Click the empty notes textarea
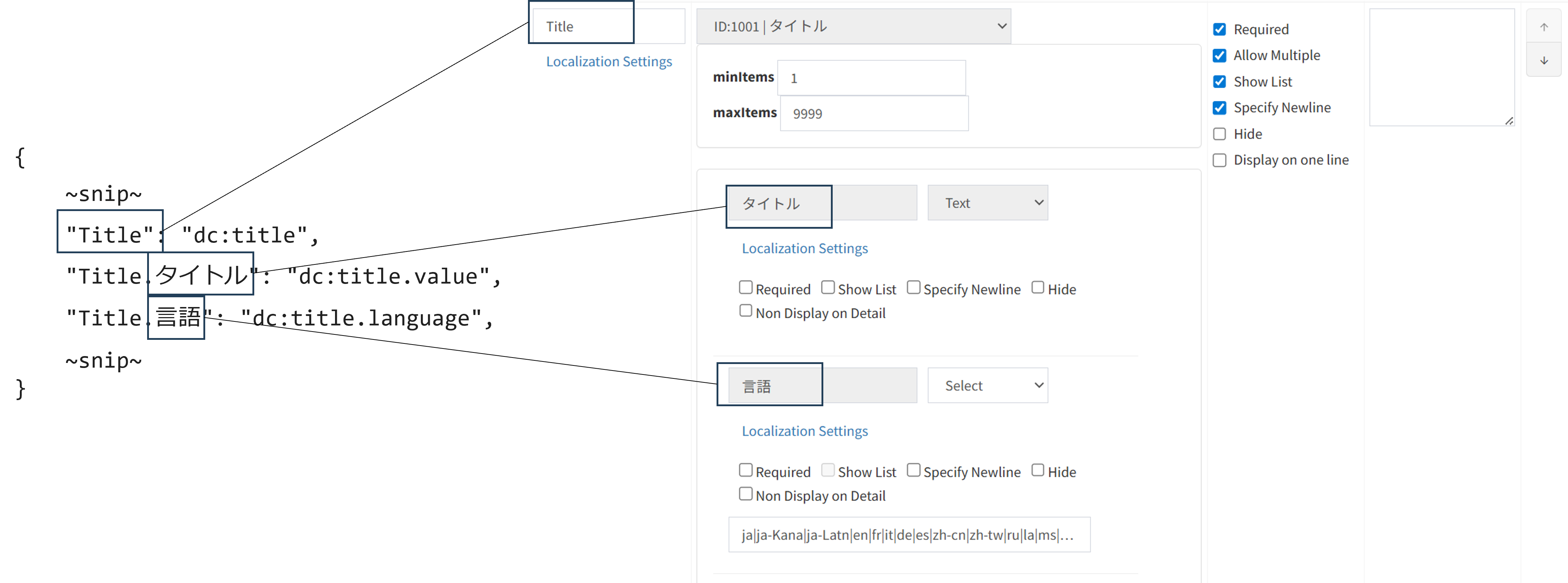Viewport: 1568px width, 583px height. [1442, 67]
